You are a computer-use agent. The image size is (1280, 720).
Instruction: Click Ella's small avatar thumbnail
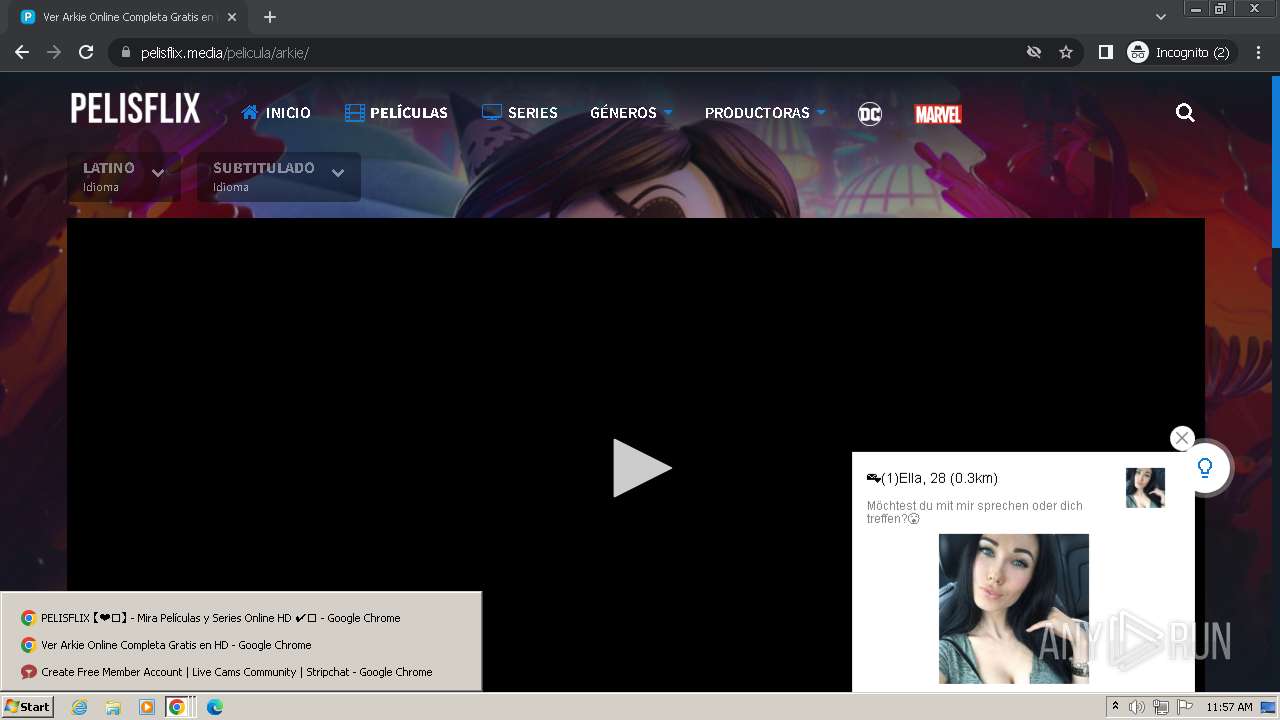1145,488
